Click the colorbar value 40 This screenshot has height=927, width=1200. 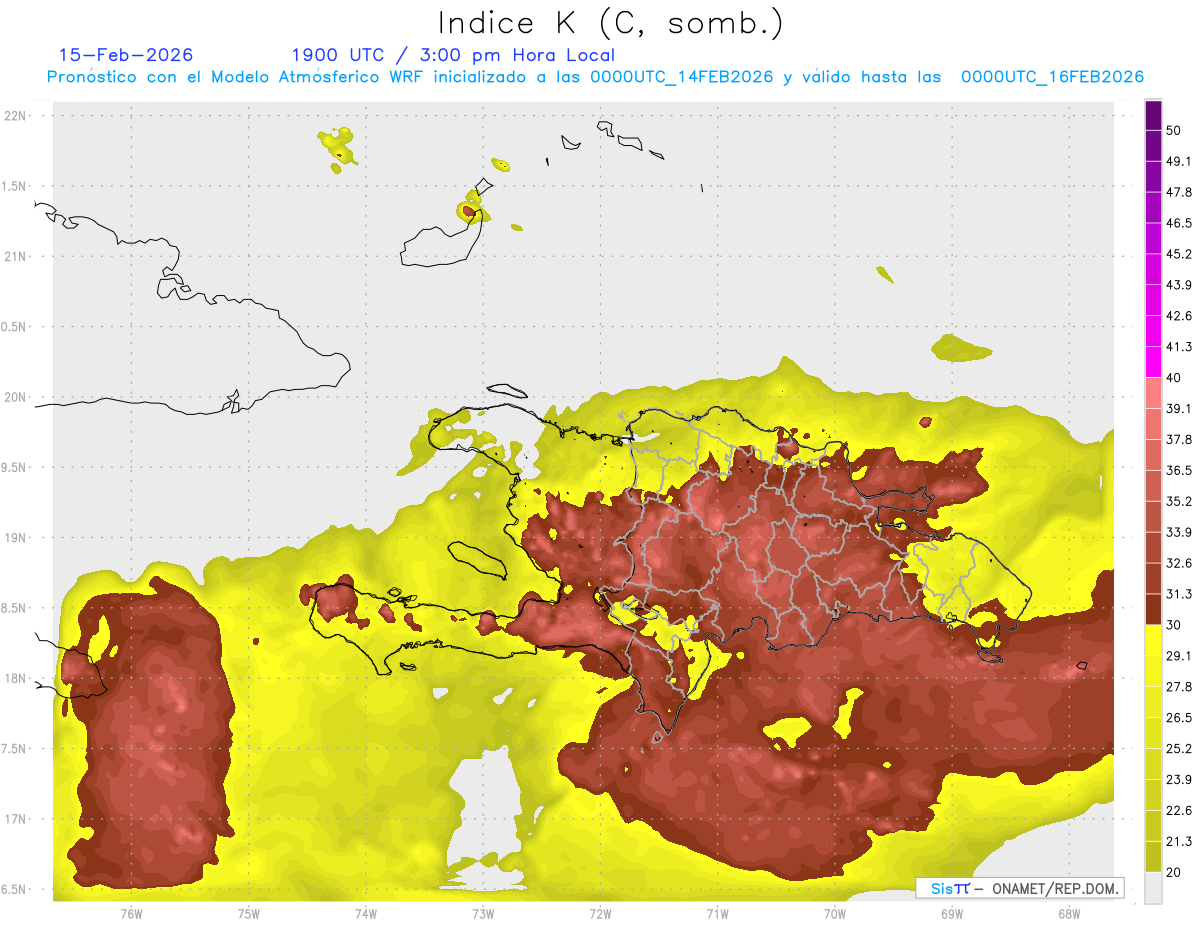(1174, 378)
